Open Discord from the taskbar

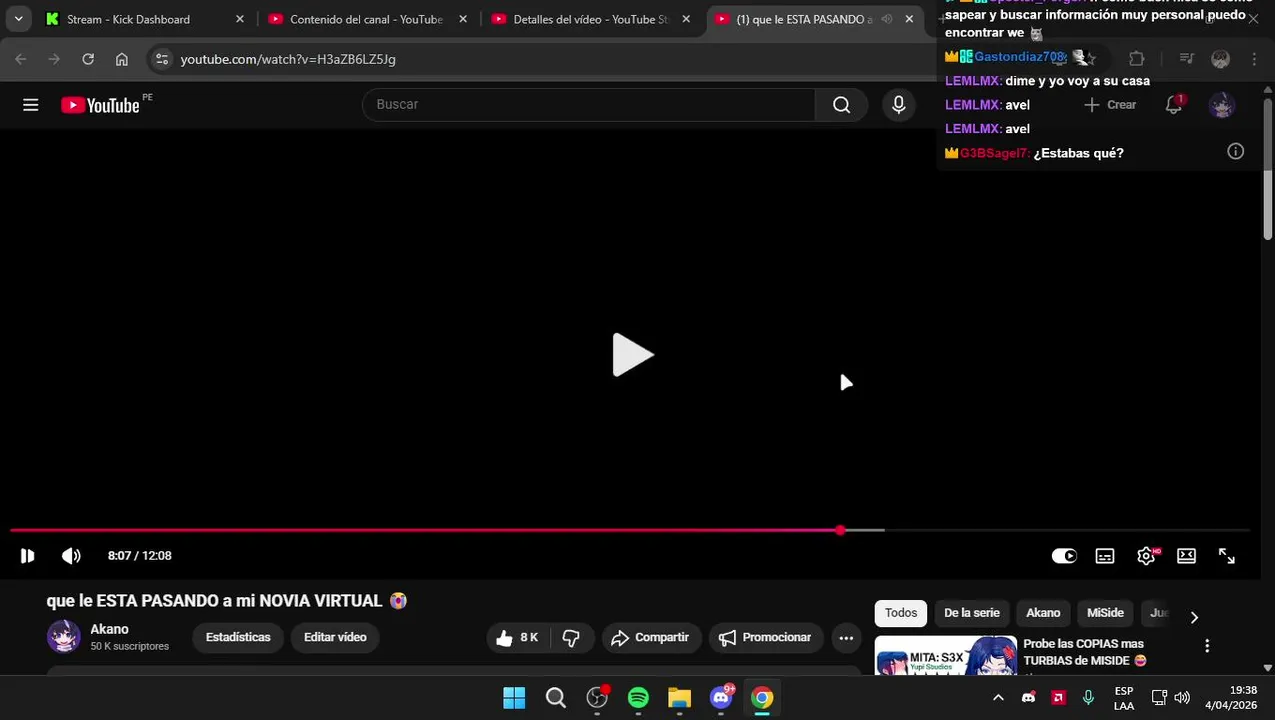click(721, 698)
